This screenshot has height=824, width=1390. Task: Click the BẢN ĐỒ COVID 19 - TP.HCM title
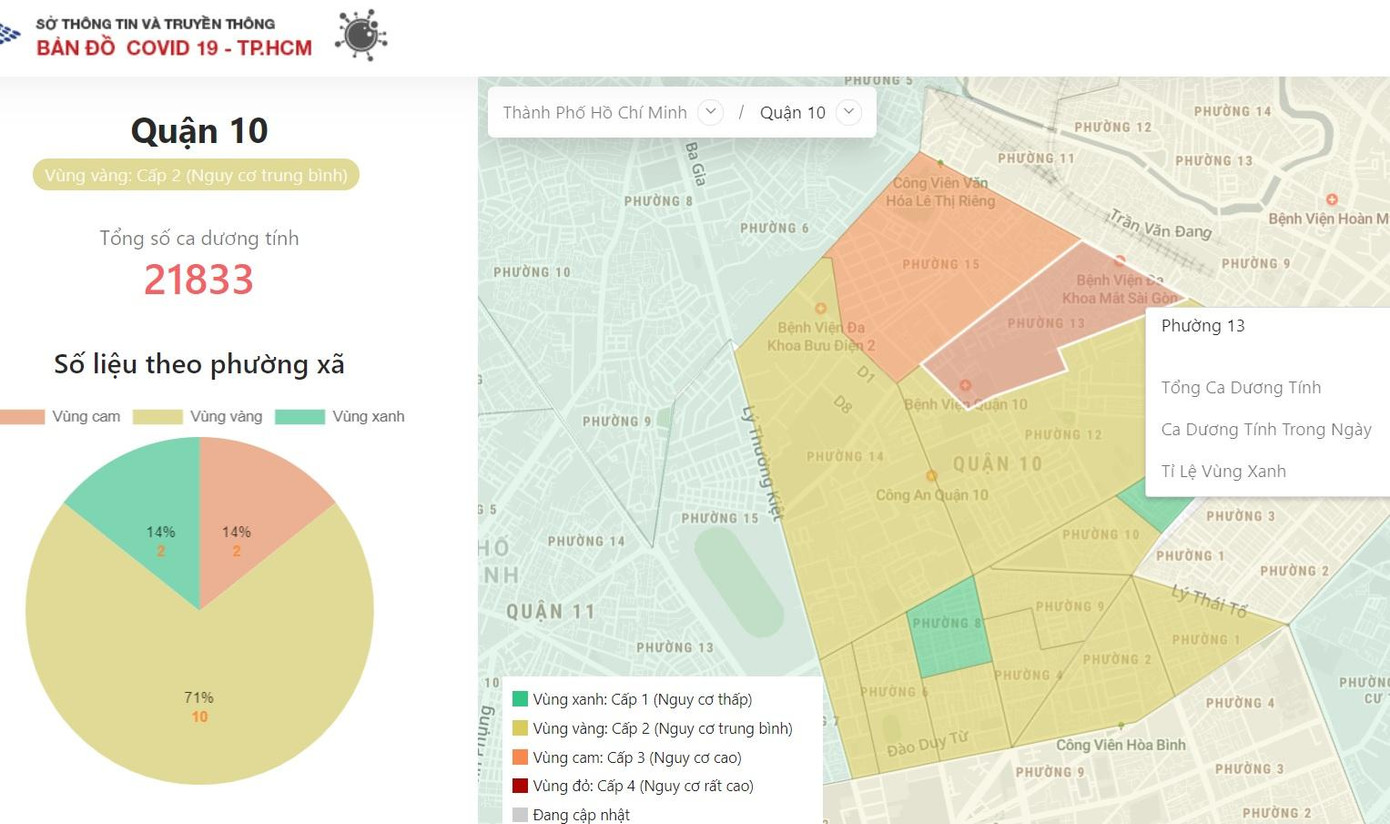click(174, 48)
